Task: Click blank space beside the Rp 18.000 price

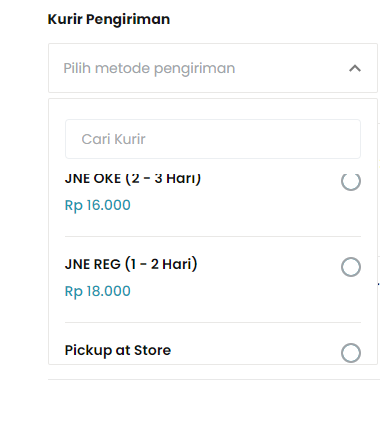Action: [x=233, y=291]
